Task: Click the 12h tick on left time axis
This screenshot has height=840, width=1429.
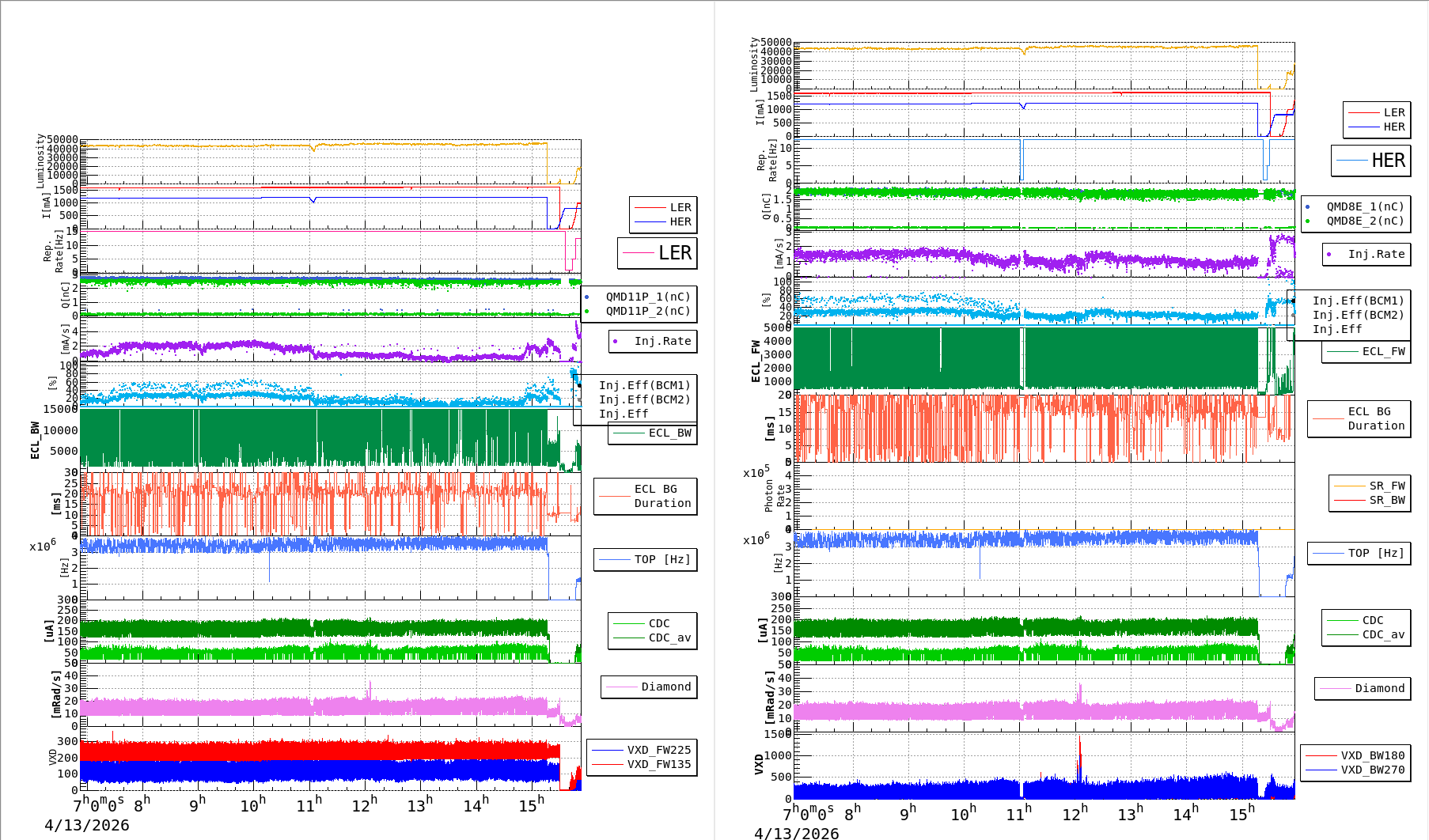Action: coord(364,805)
